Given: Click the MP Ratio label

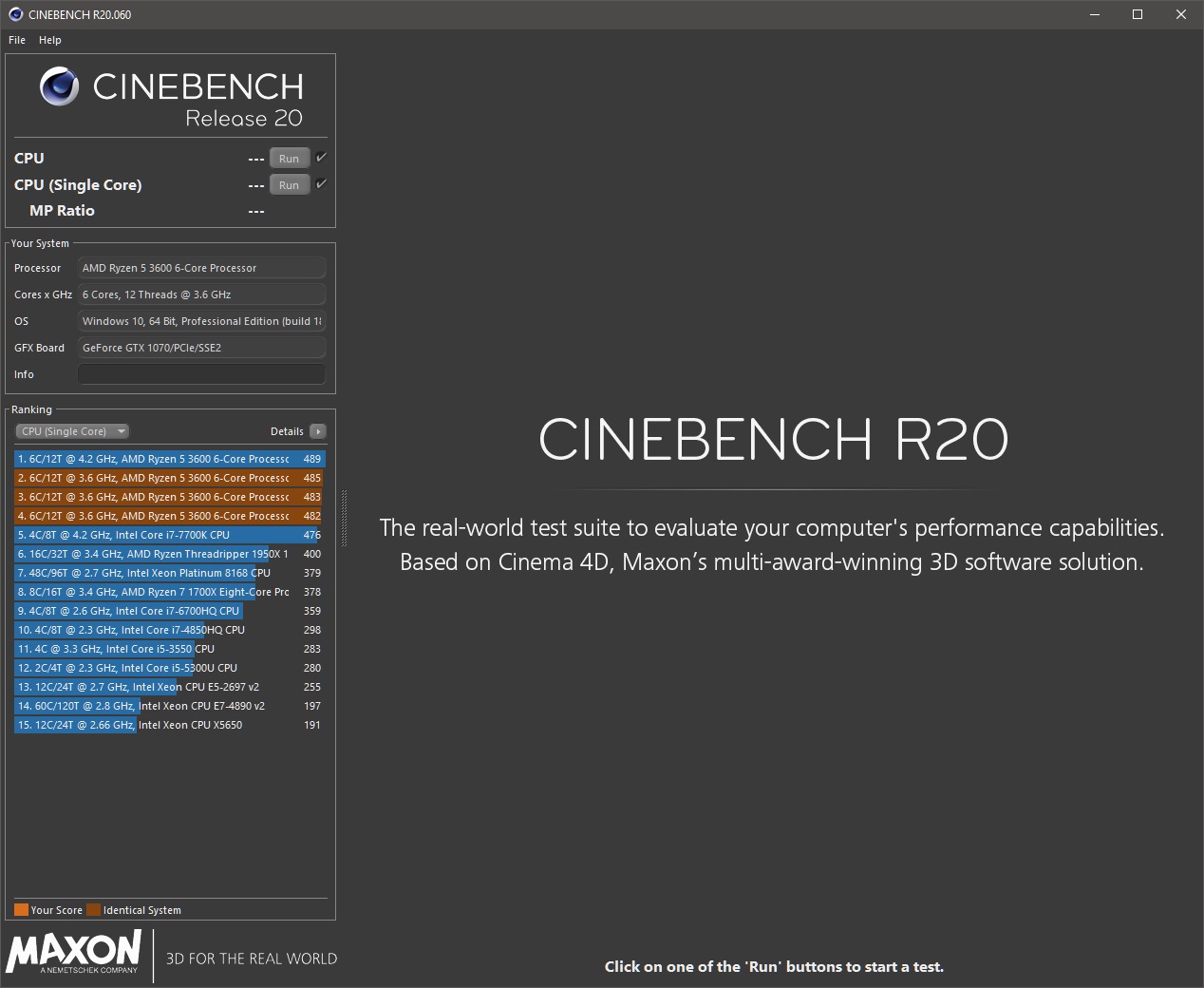Looking at the screenshot, I should pyautogui.click(x=62, y=211).
